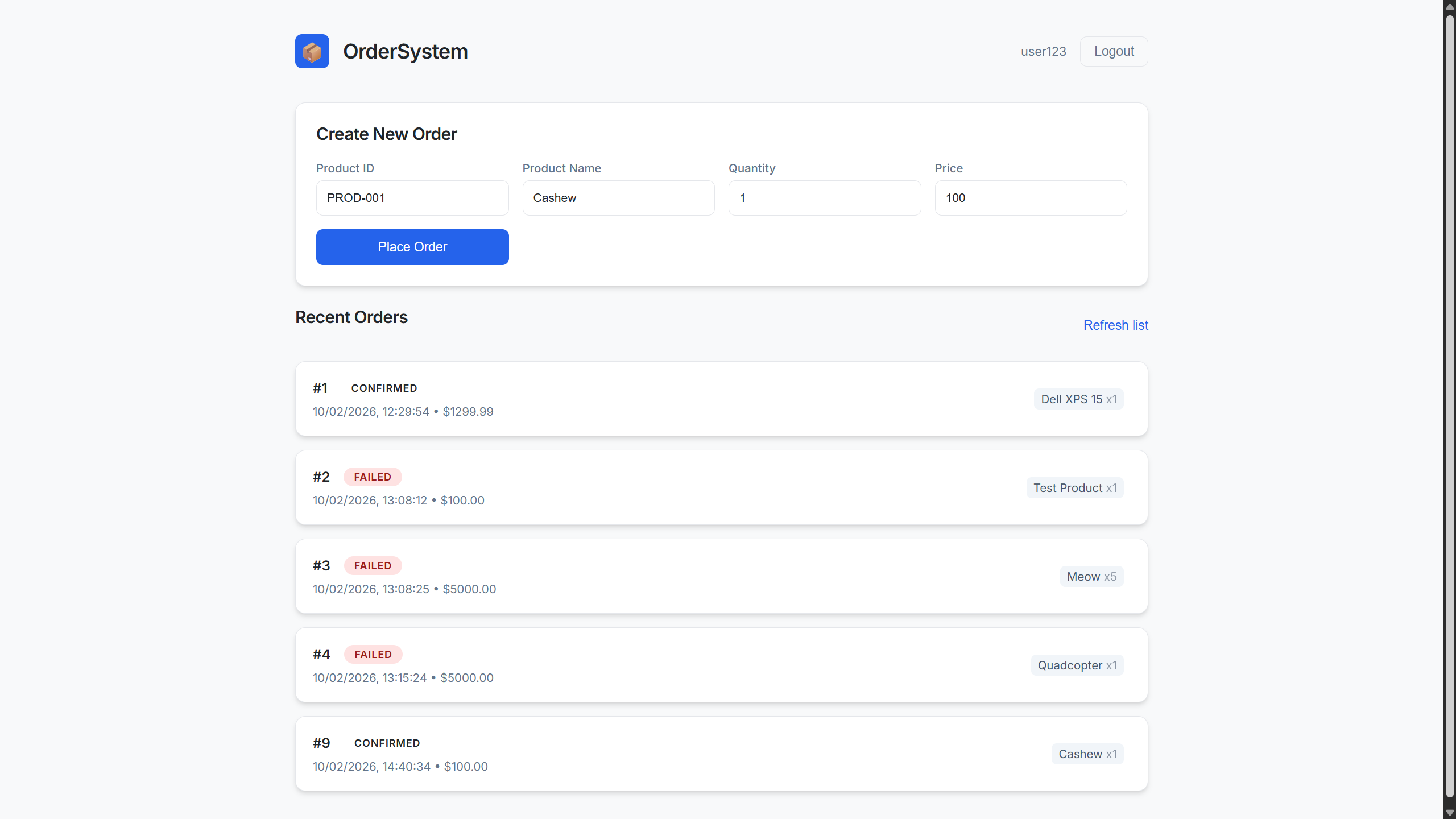This screenshot has width=1456, height=819.
Task: Open order #1 Dell XPS card
Action: pyautogui.click(x=682, y=399)
